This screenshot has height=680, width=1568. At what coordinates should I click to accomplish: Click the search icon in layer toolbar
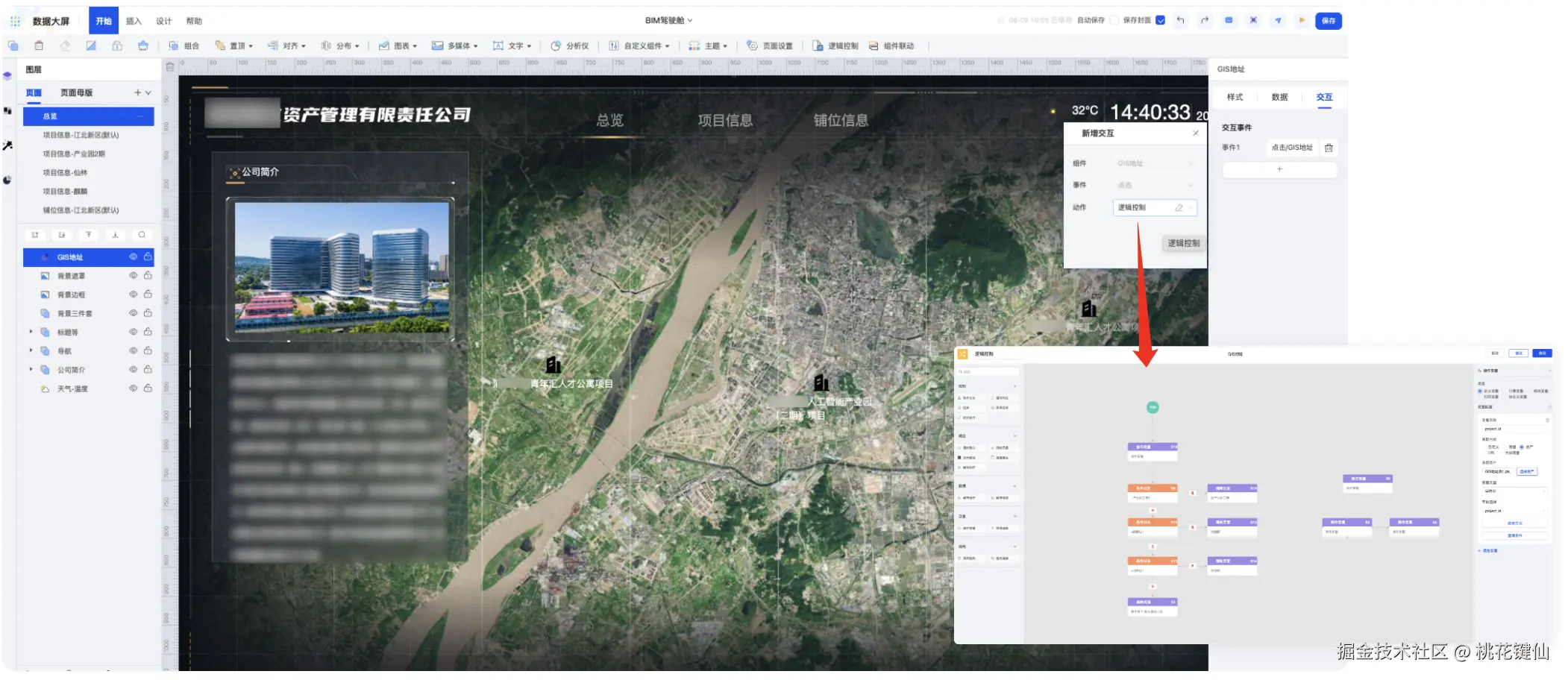click(x=142, y=235)
